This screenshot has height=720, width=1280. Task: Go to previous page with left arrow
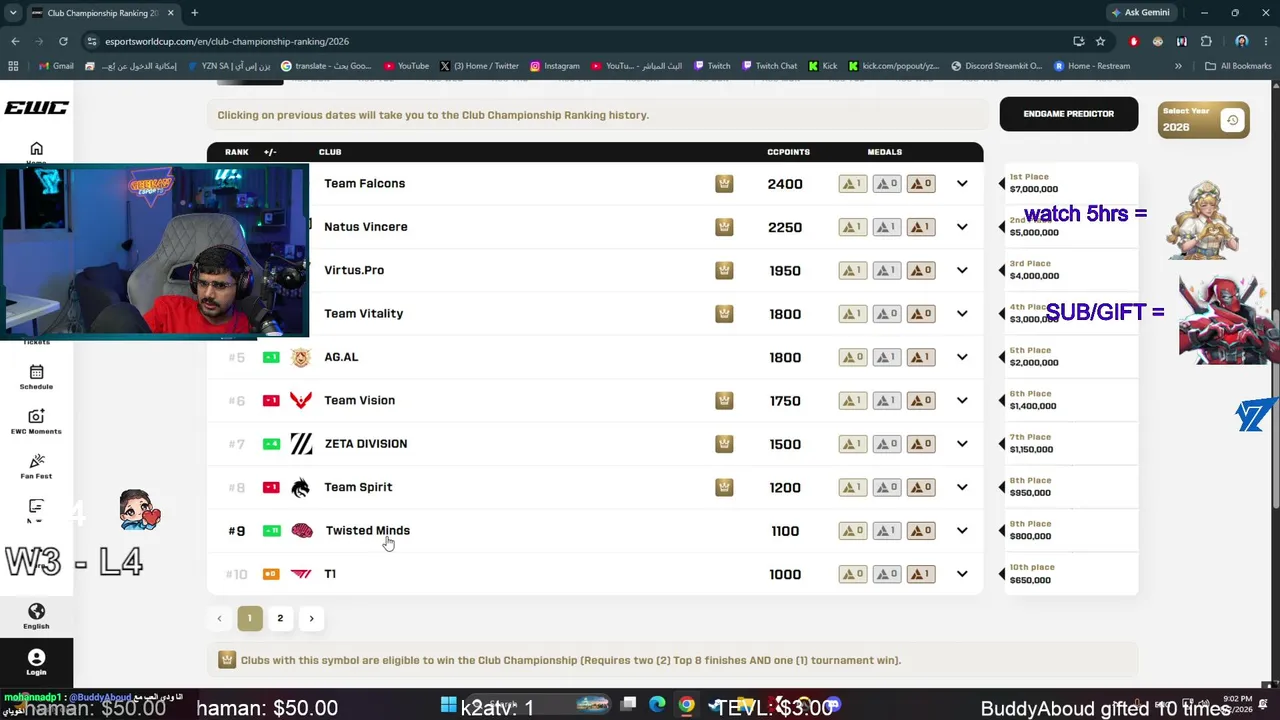pyautogui.click(x=219, y=618)
